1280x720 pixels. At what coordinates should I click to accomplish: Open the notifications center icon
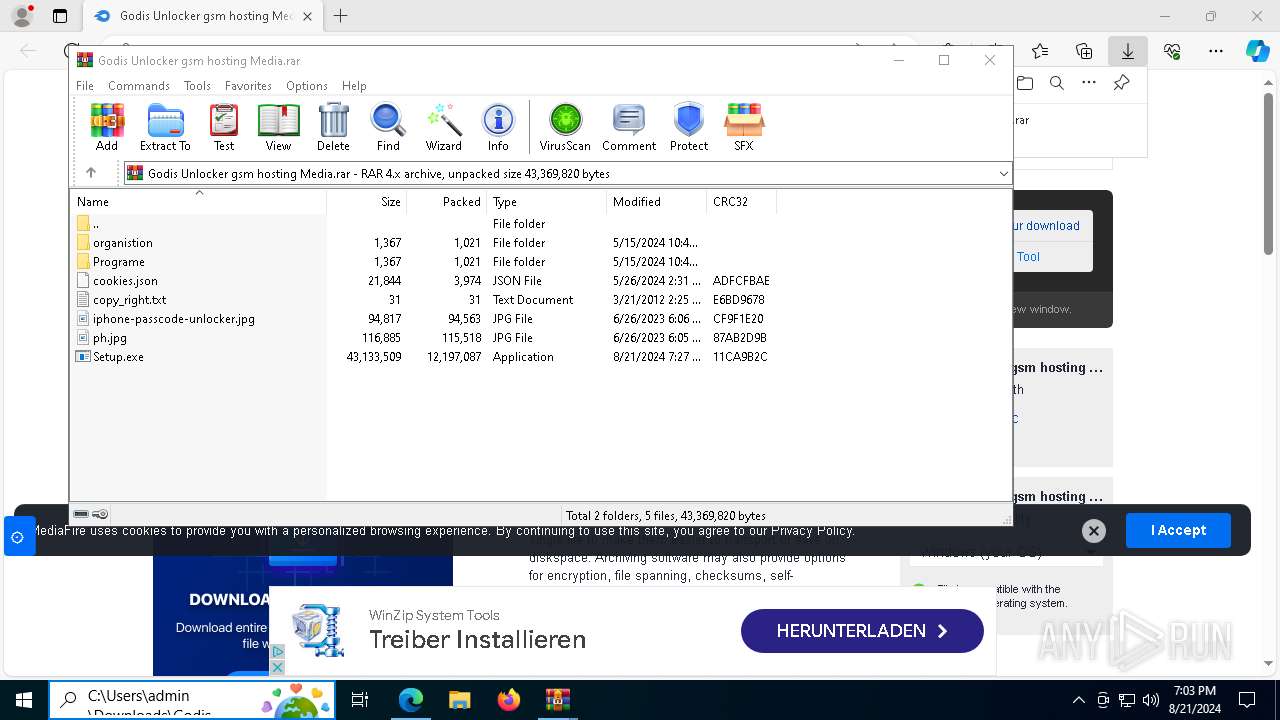pyautogui.click(x=1247, y=700)
